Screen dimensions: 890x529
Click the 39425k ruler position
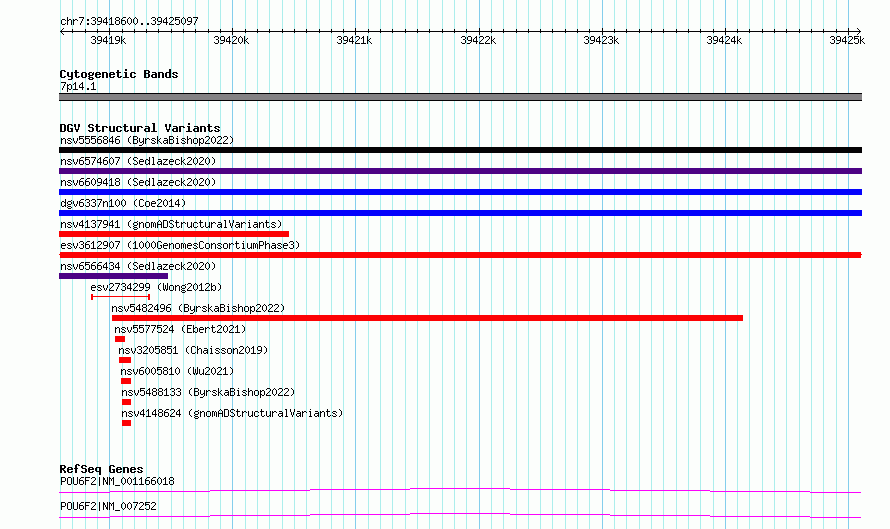[847, 40]
